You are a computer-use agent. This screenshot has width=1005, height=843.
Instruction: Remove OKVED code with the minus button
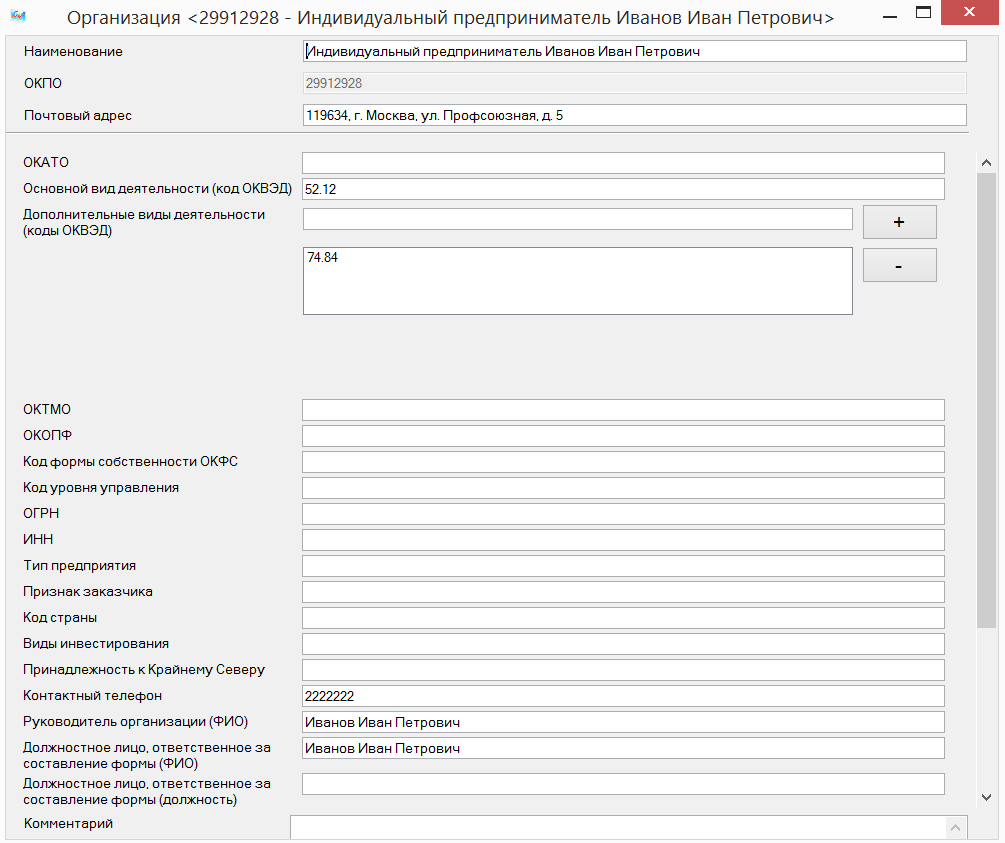(x=899, y=266)
